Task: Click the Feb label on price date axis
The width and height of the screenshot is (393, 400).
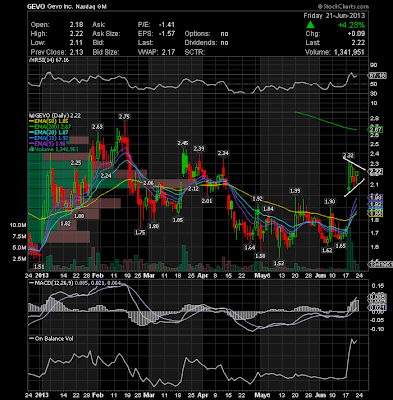Action: [x=98, y=276]
